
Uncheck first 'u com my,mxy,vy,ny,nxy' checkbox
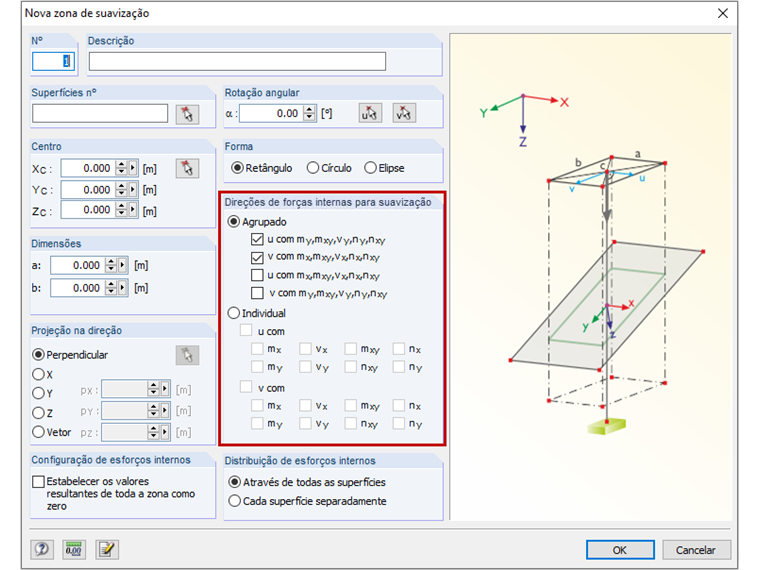pos(257,239)
